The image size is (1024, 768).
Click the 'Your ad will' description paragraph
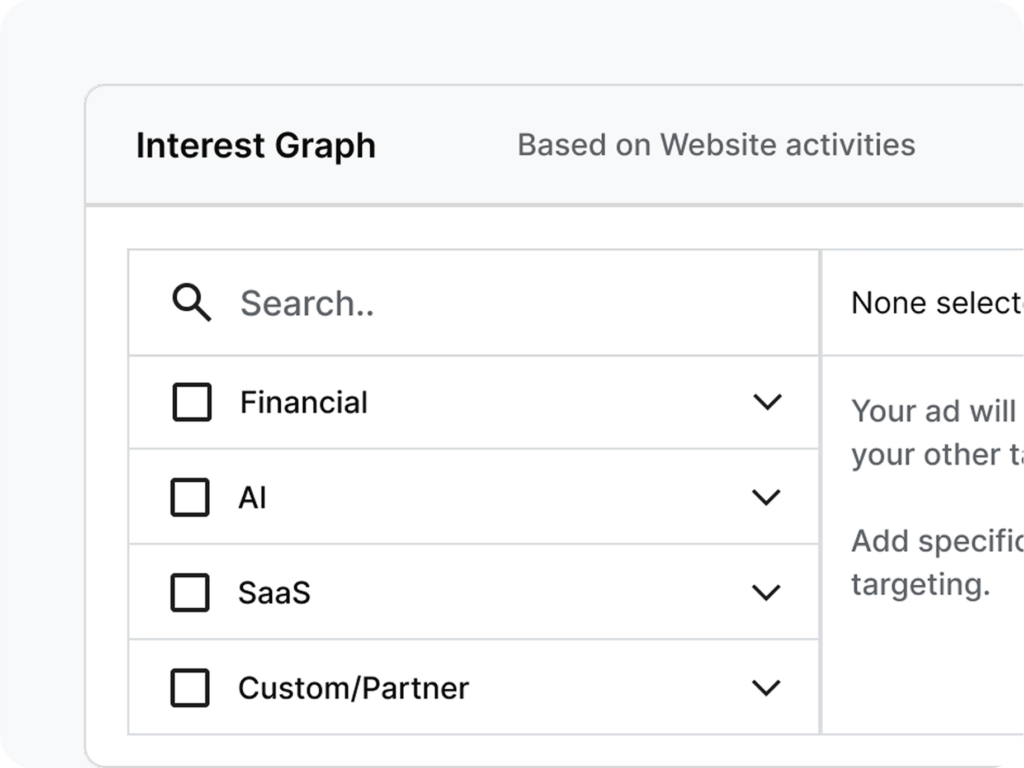pos(936,432)
